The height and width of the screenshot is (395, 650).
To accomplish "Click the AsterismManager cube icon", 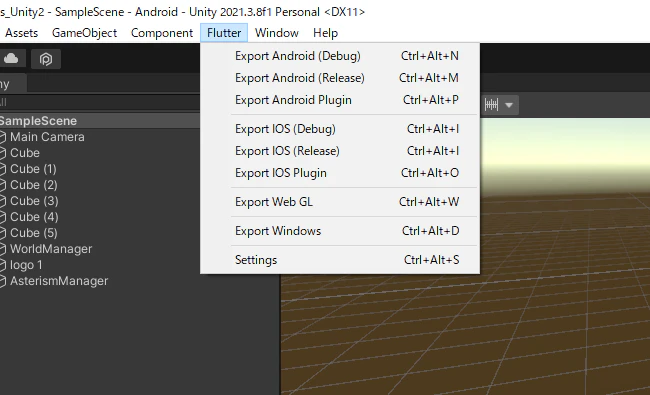I will tap(2, 281).
